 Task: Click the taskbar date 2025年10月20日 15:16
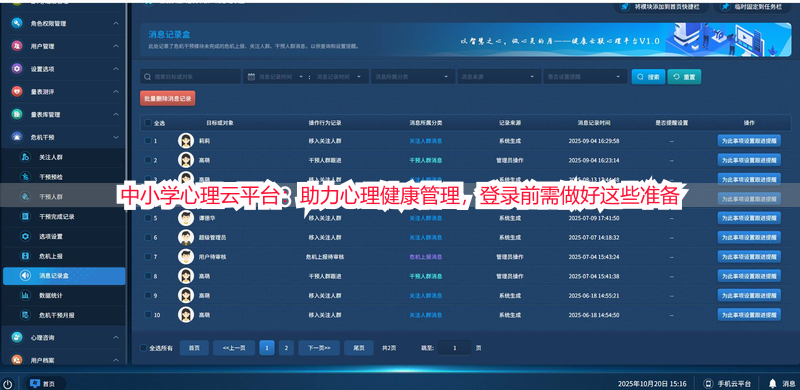tap(652, 384)
